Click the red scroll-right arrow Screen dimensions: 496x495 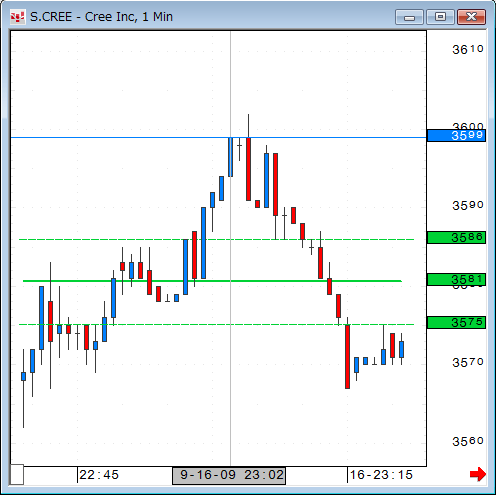[477, 474]
